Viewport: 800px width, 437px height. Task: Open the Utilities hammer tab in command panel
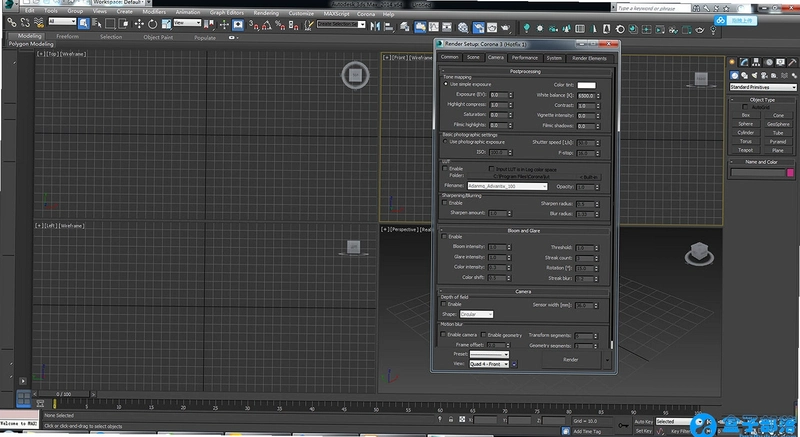(x=792, y=62)
